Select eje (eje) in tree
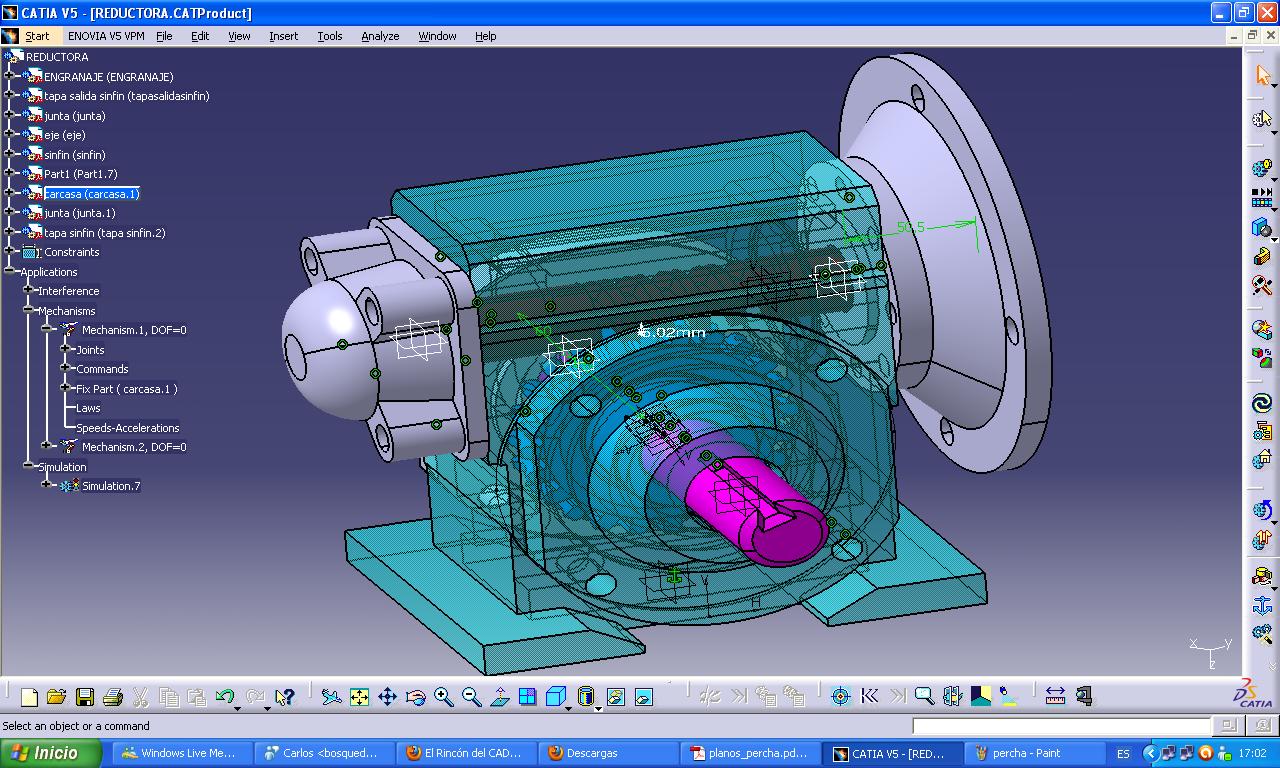 (x=65, y=135)
